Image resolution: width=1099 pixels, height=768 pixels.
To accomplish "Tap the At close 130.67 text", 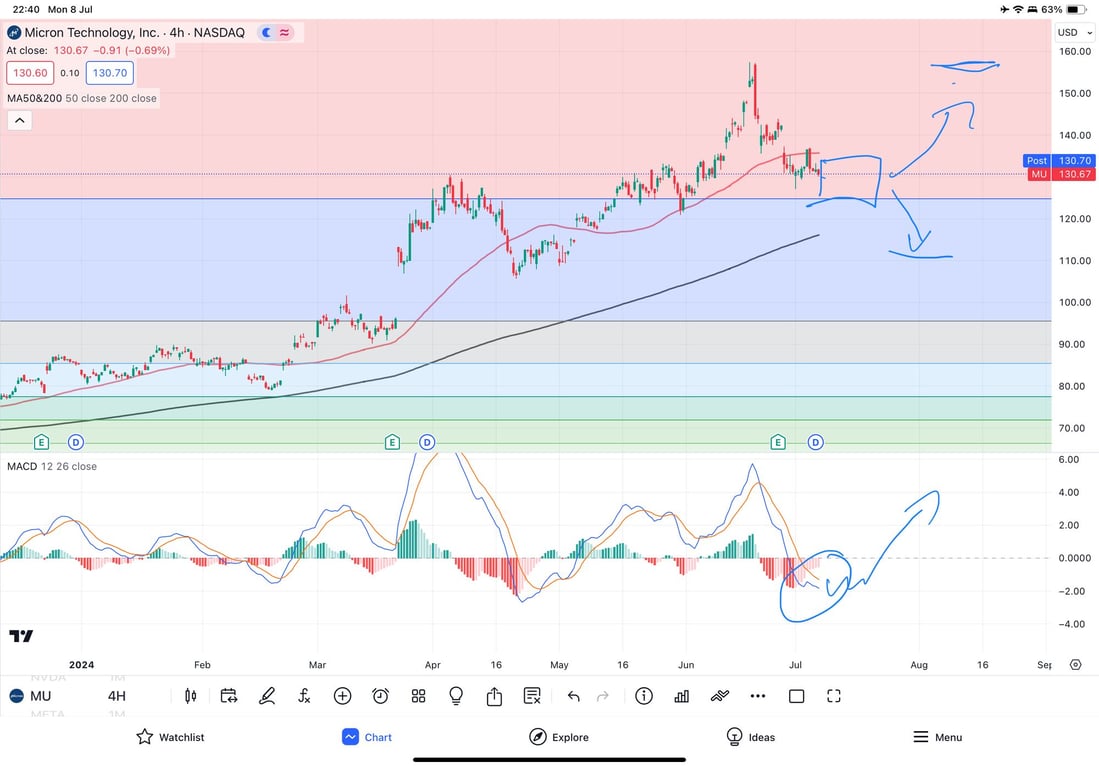I will pyautogui.click(x=88, y=50).
